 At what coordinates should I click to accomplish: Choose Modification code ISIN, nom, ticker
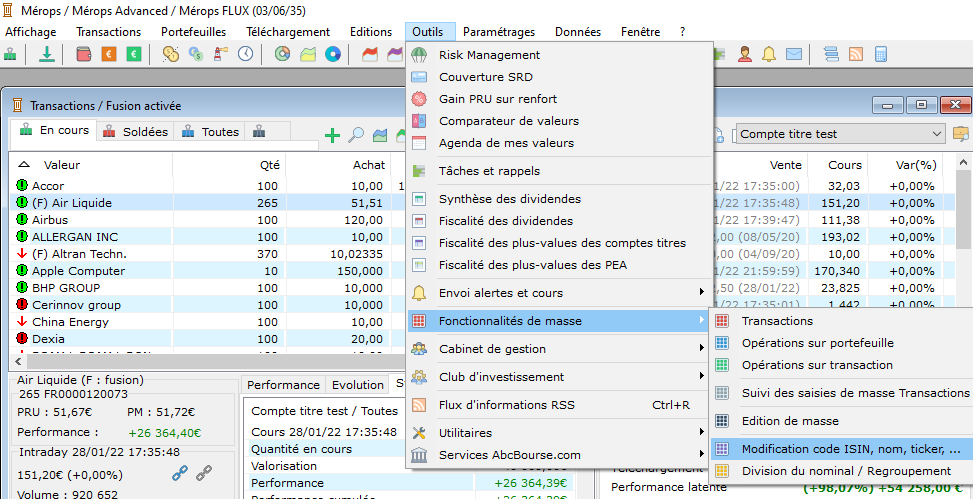click(841, 449)
